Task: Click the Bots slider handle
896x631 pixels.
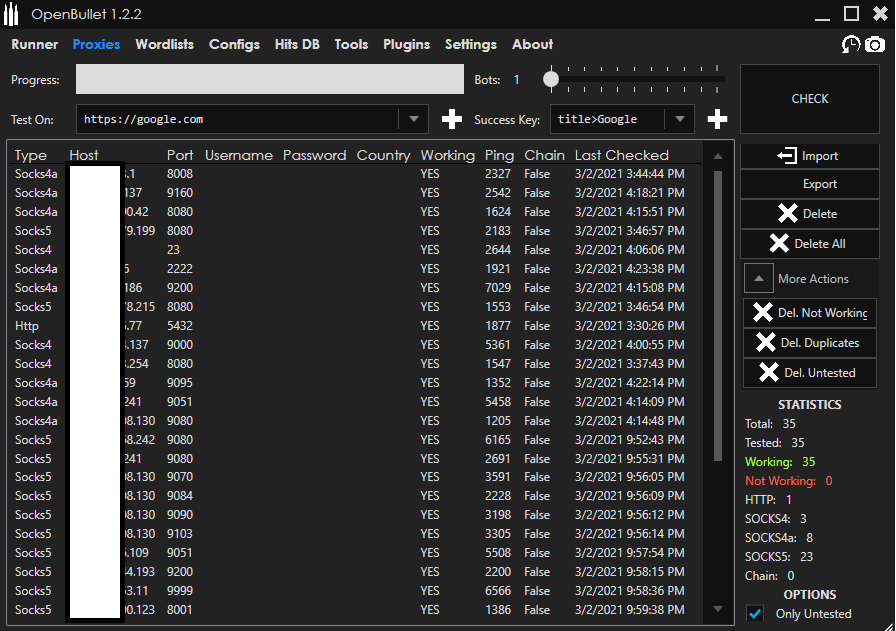Action: 551,79
